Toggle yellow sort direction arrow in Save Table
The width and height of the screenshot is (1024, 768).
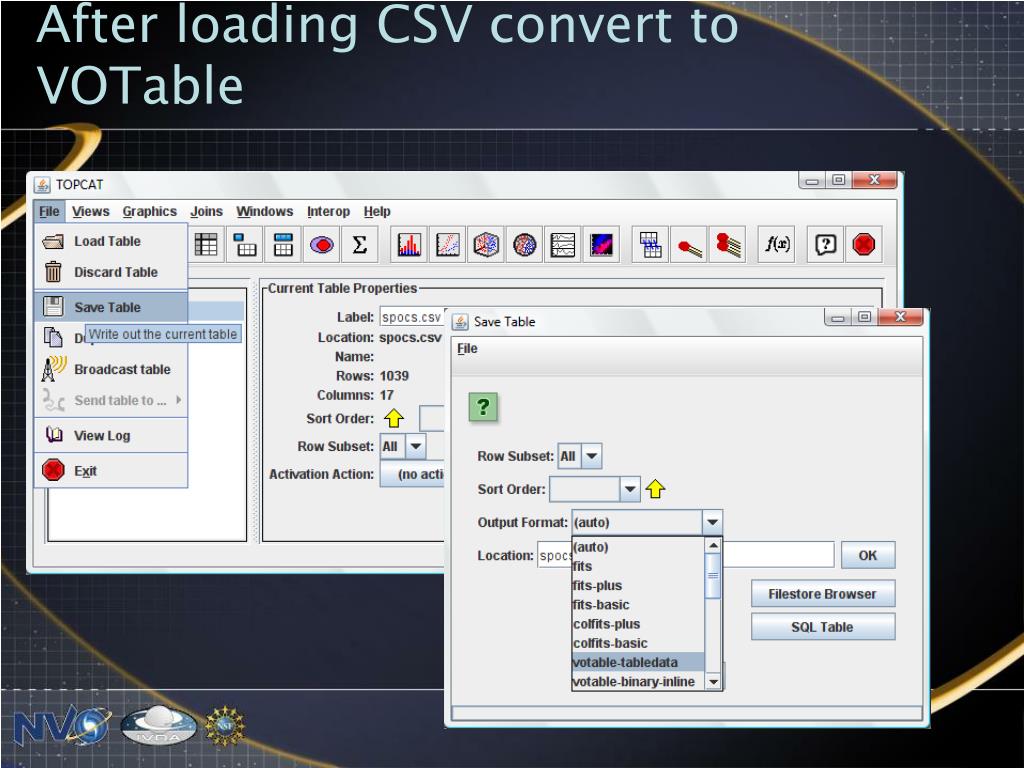(655, 488)
